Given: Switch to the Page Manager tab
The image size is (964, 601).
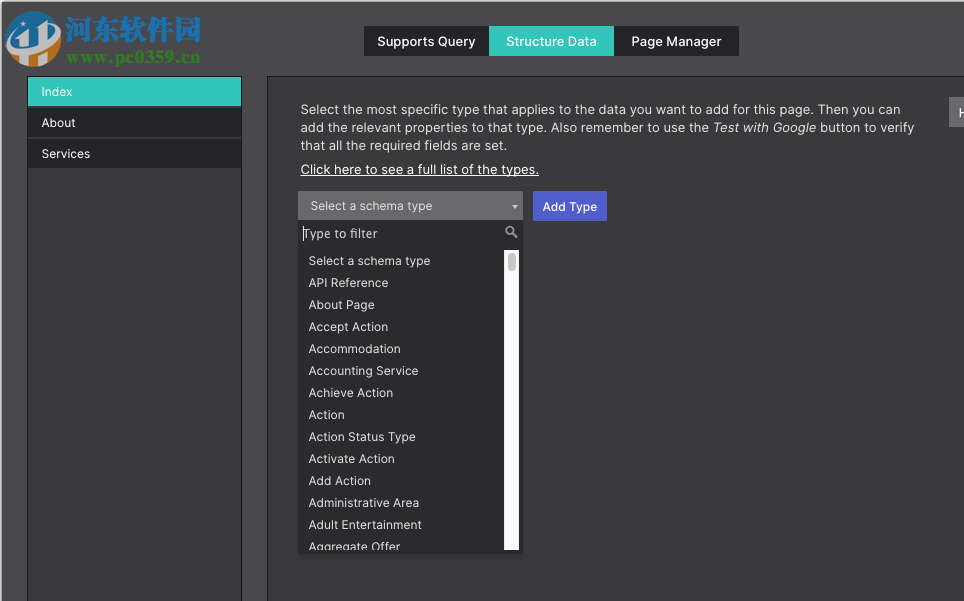Looking at the screenshot, I should point(676,41).
